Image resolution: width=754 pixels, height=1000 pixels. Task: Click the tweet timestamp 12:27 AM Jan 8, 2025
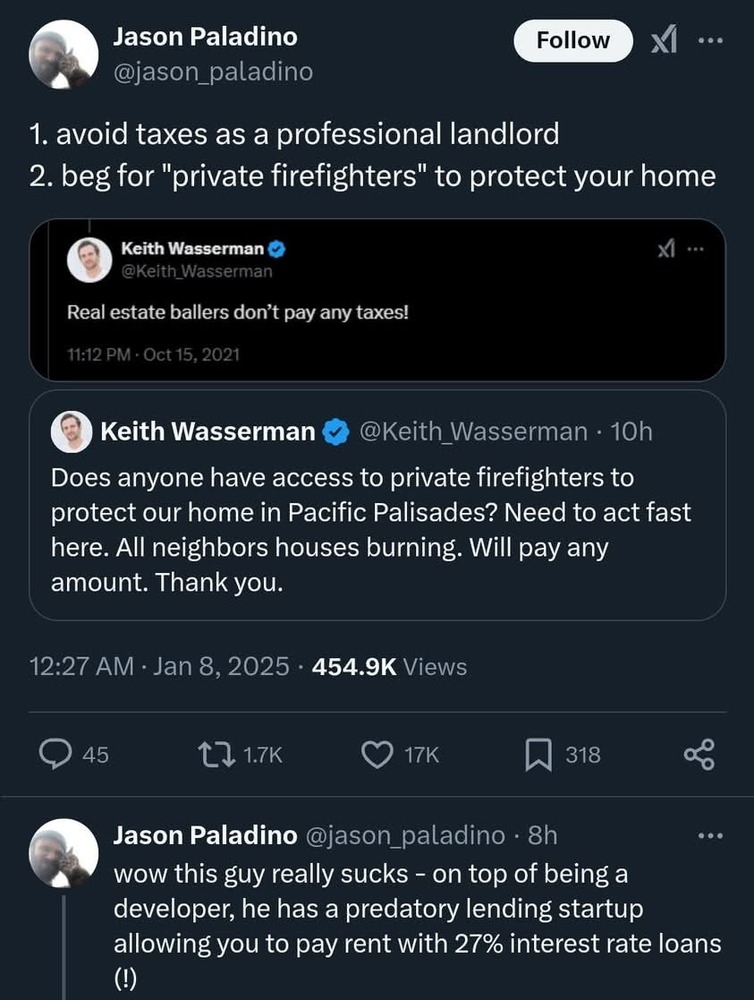tap(159, 666)
